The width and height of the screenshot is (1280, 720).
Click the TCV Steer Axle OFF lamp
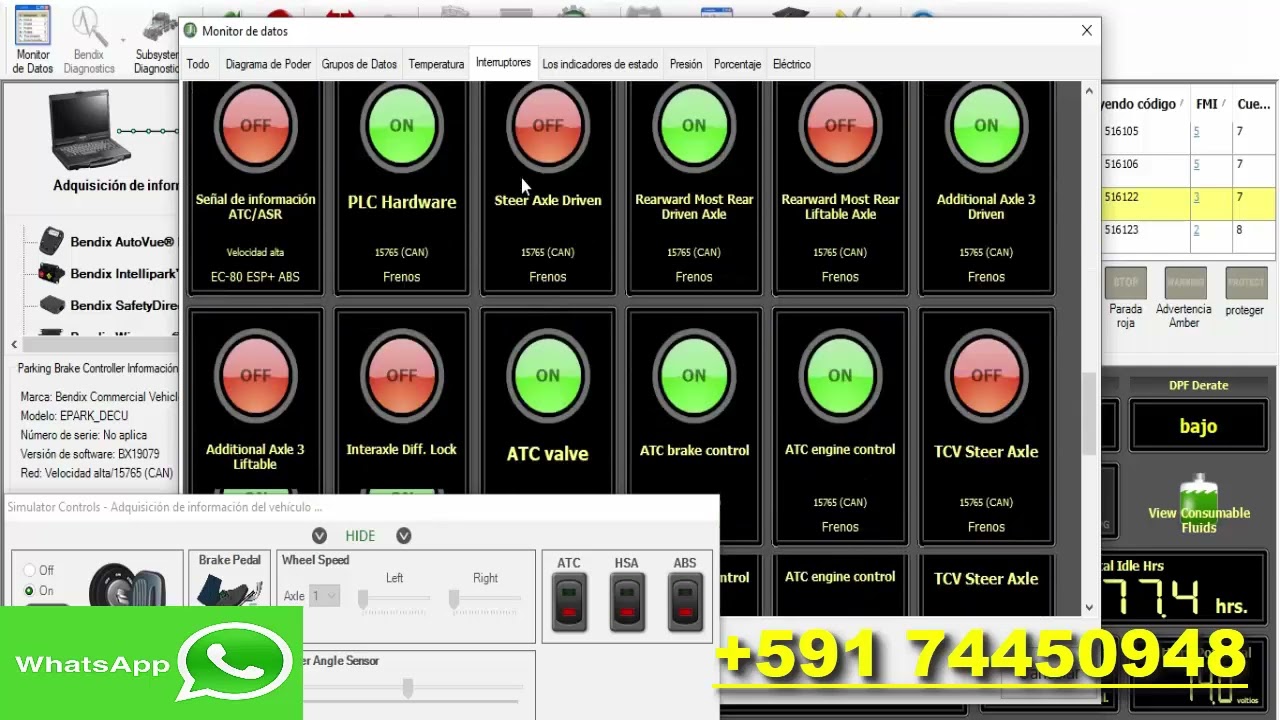[x=986, y=375]
